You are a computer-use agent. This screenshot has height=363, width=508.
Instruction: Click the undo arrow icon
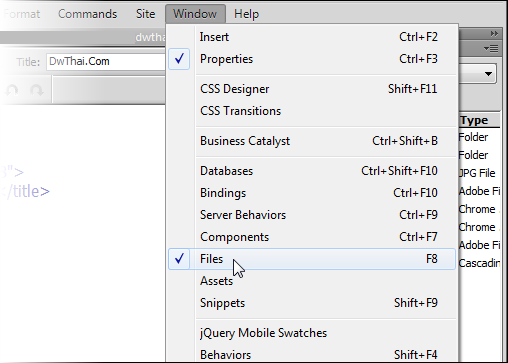tap(12, 90)
